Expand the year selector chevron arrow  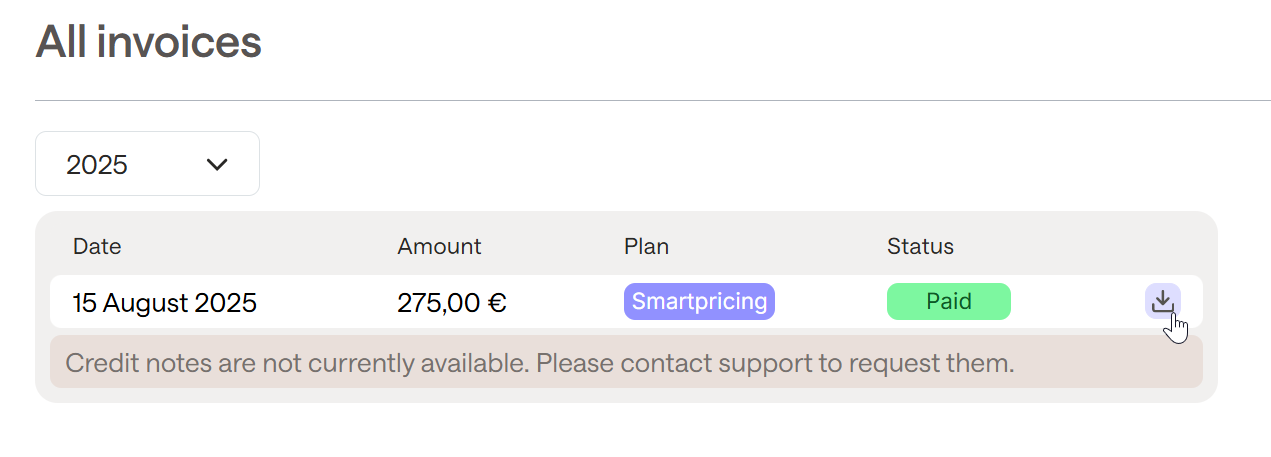pyautogui.click(x=217, y=164)
